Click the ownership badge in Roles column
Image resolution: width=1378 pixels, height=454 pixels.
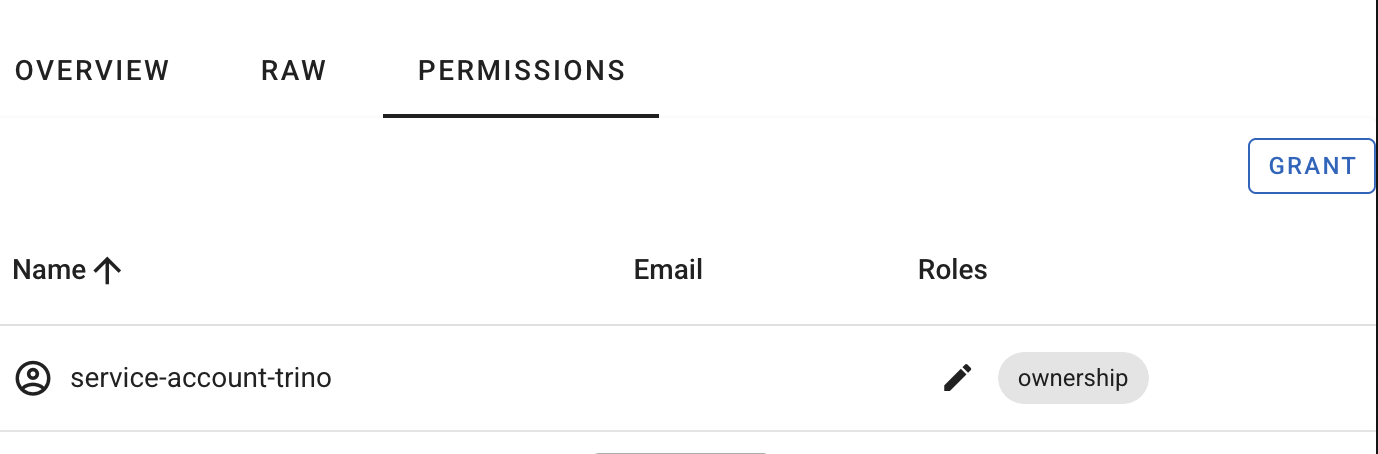coord(1072,378)
